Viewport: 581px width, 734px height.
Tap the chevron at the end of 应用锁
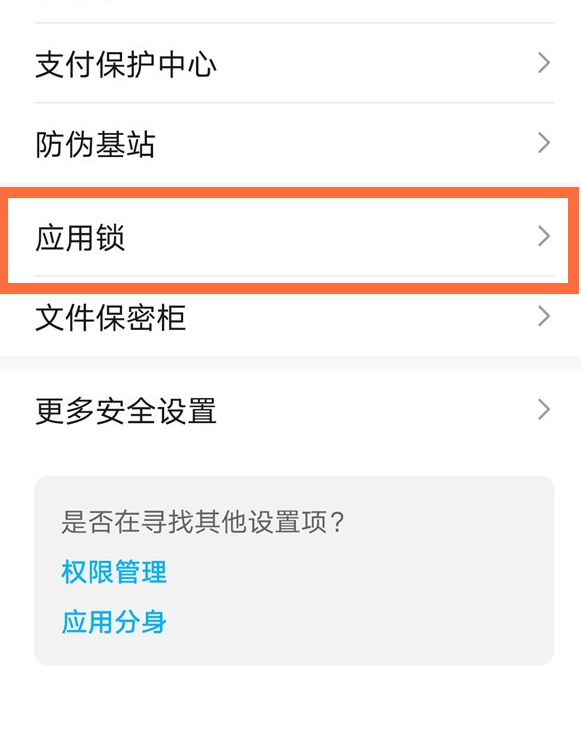(544, 236)
